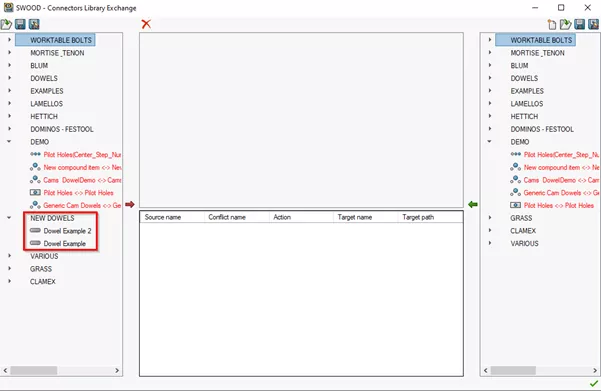Expand WORKTABLE BOLTS in the left tree
The width and height of the screenshot is (601, 391).
click(x=9, y=40)
